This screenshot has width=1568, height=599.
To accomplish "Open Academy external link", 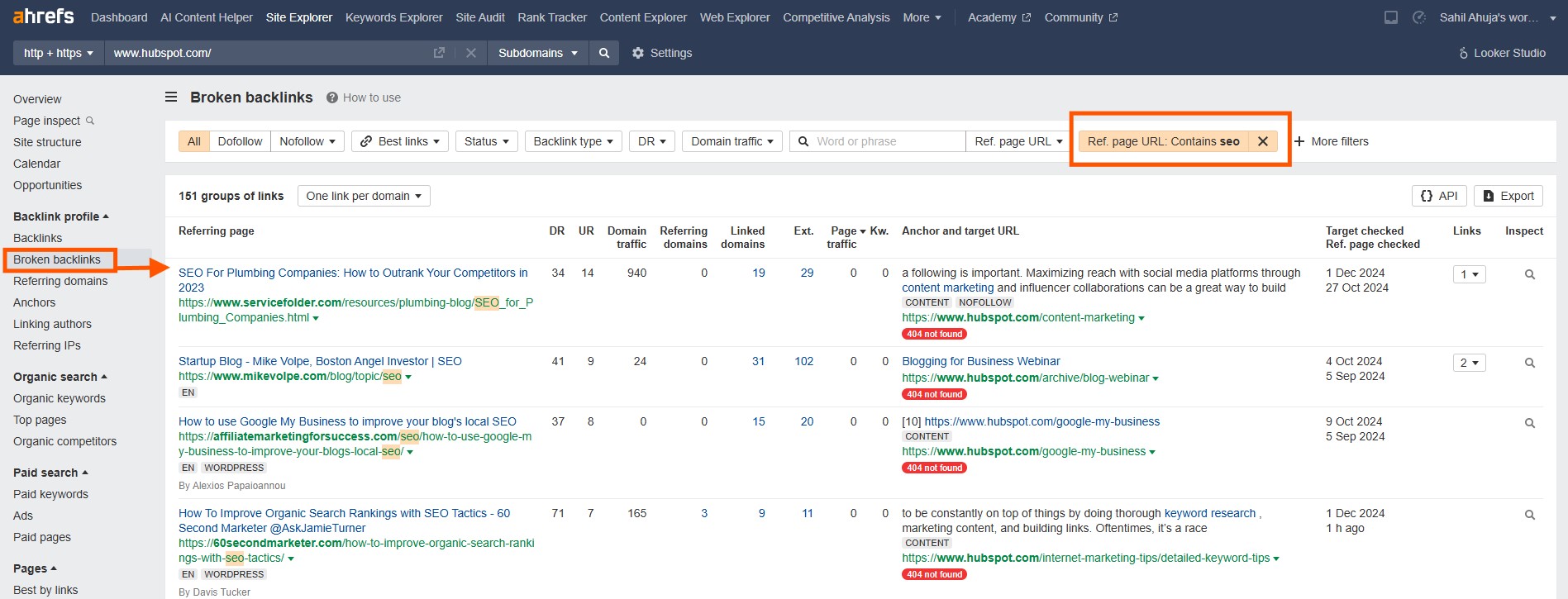I will [999, 17].
